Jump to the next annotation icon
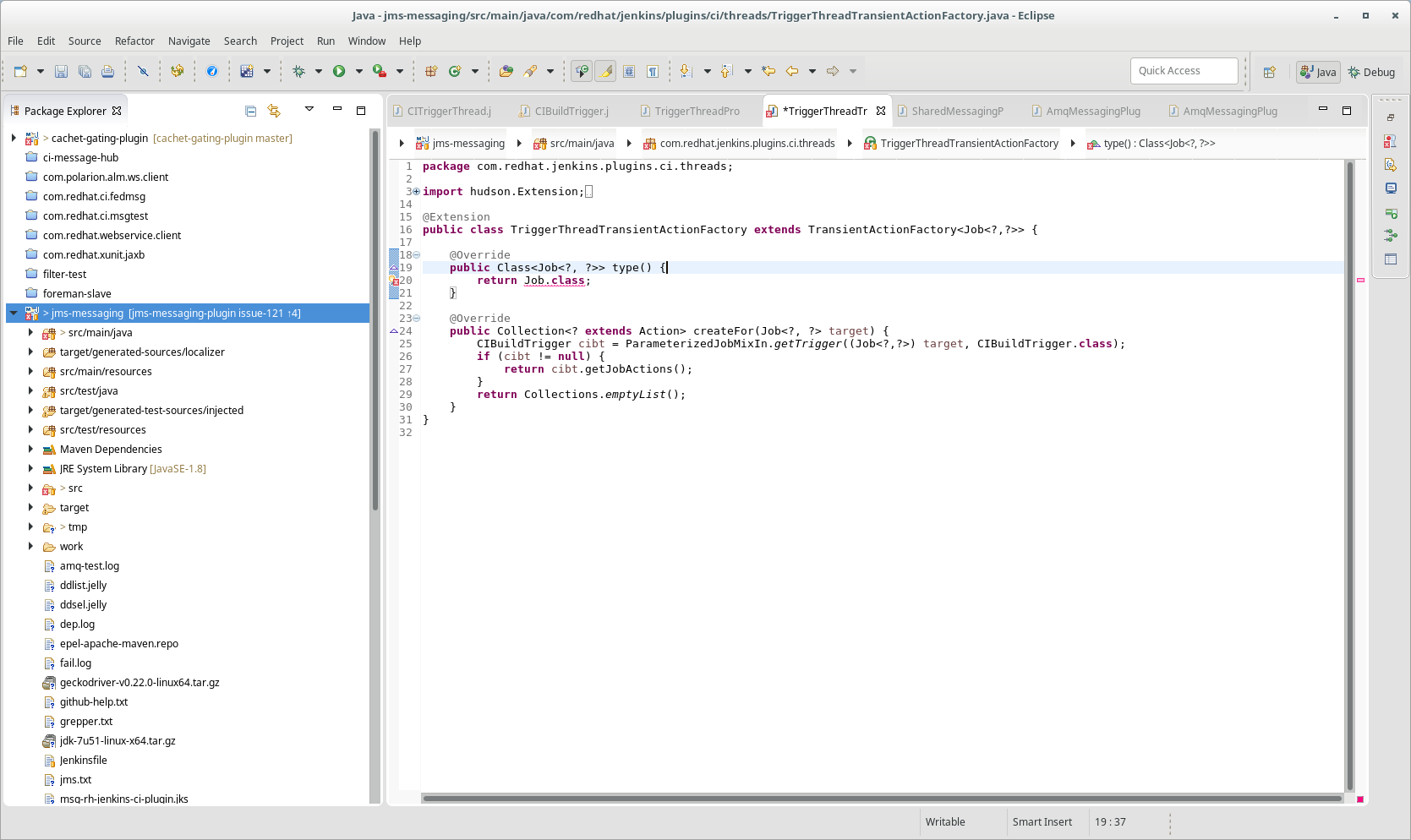 coord(686,72)
